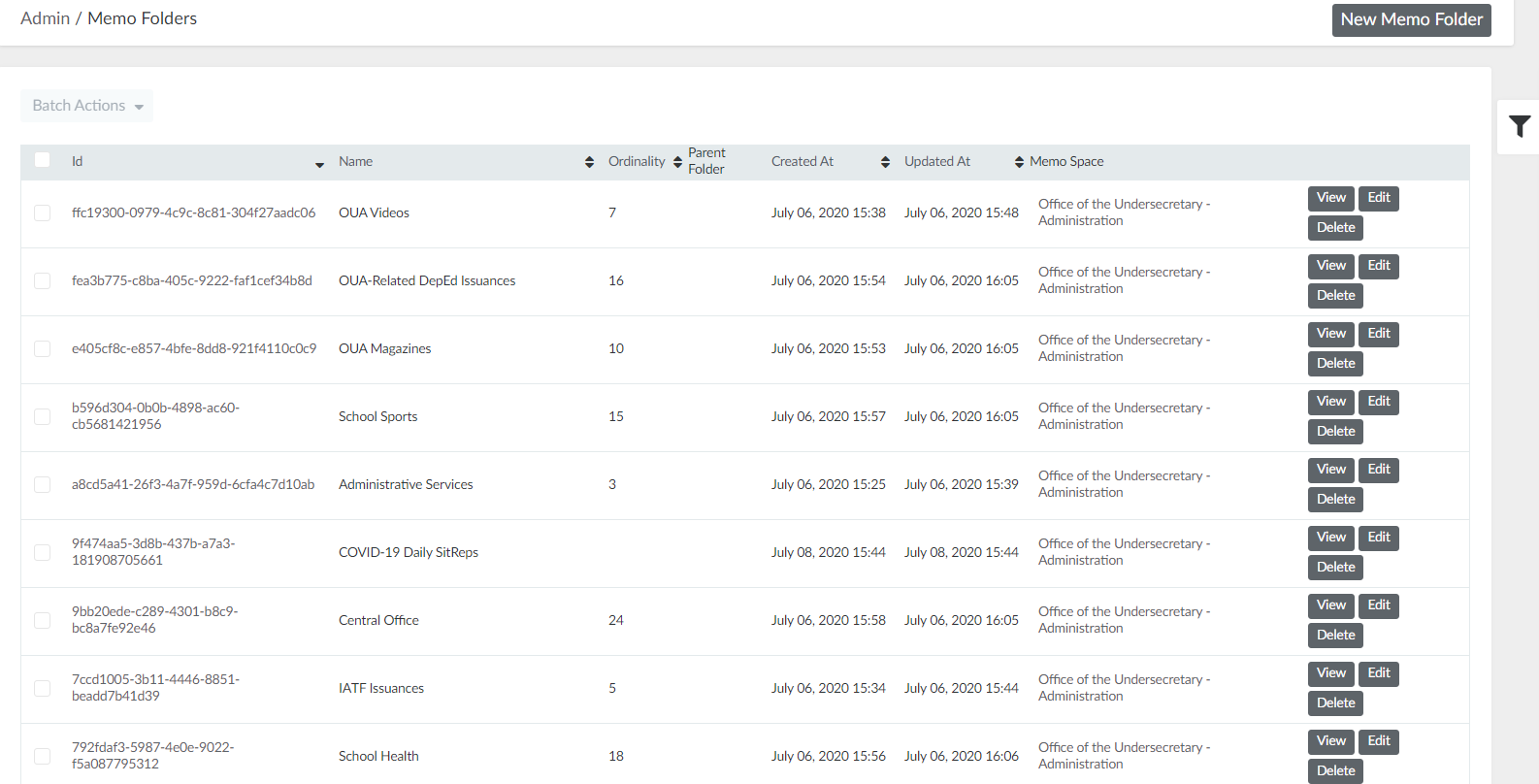Edit the School Health folder
The image size is (1539, 784).
[1378, 741]
